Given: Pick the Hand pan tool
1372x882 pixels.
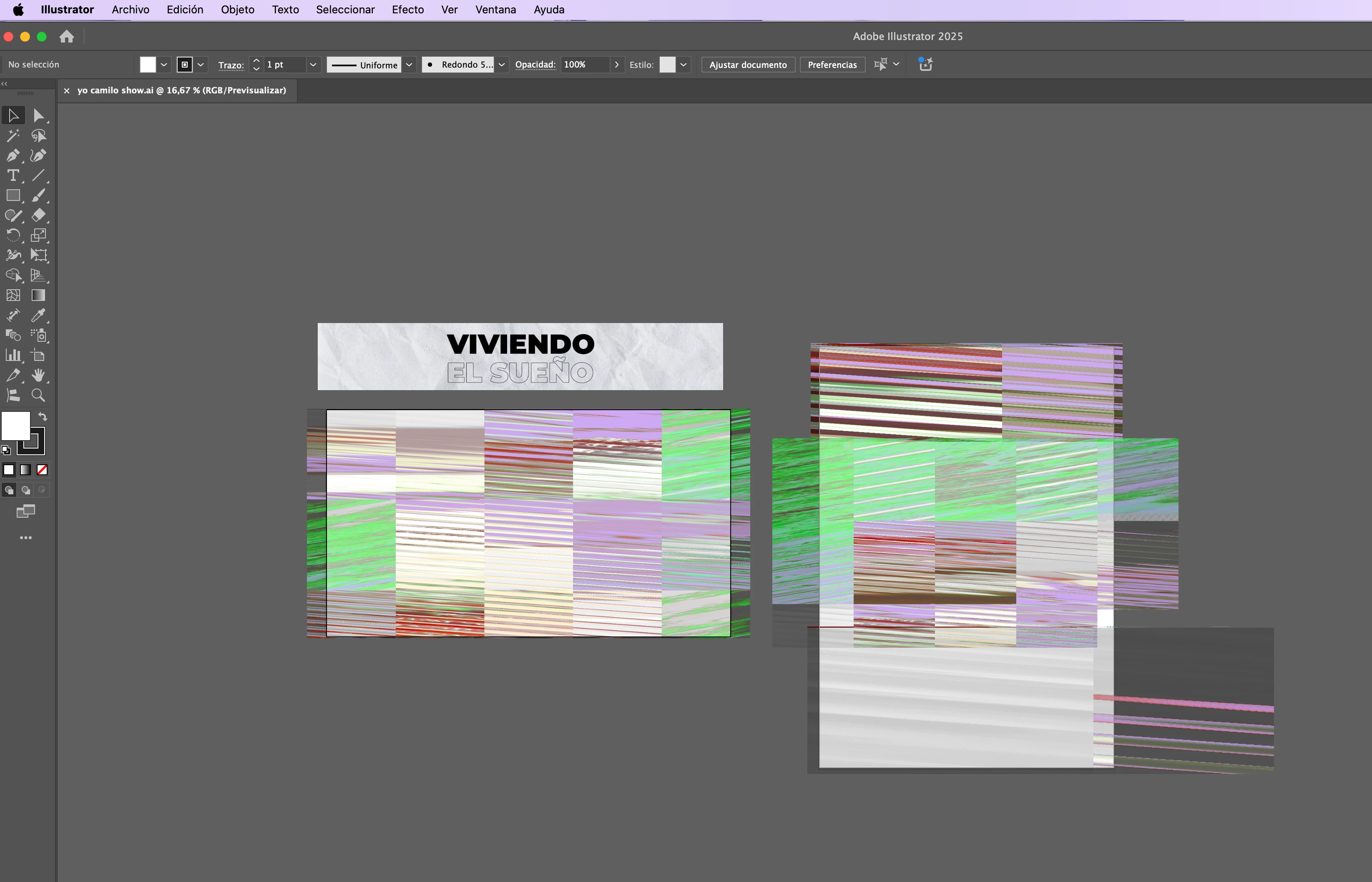Looking at the screenshot, I should click(38, 375).
